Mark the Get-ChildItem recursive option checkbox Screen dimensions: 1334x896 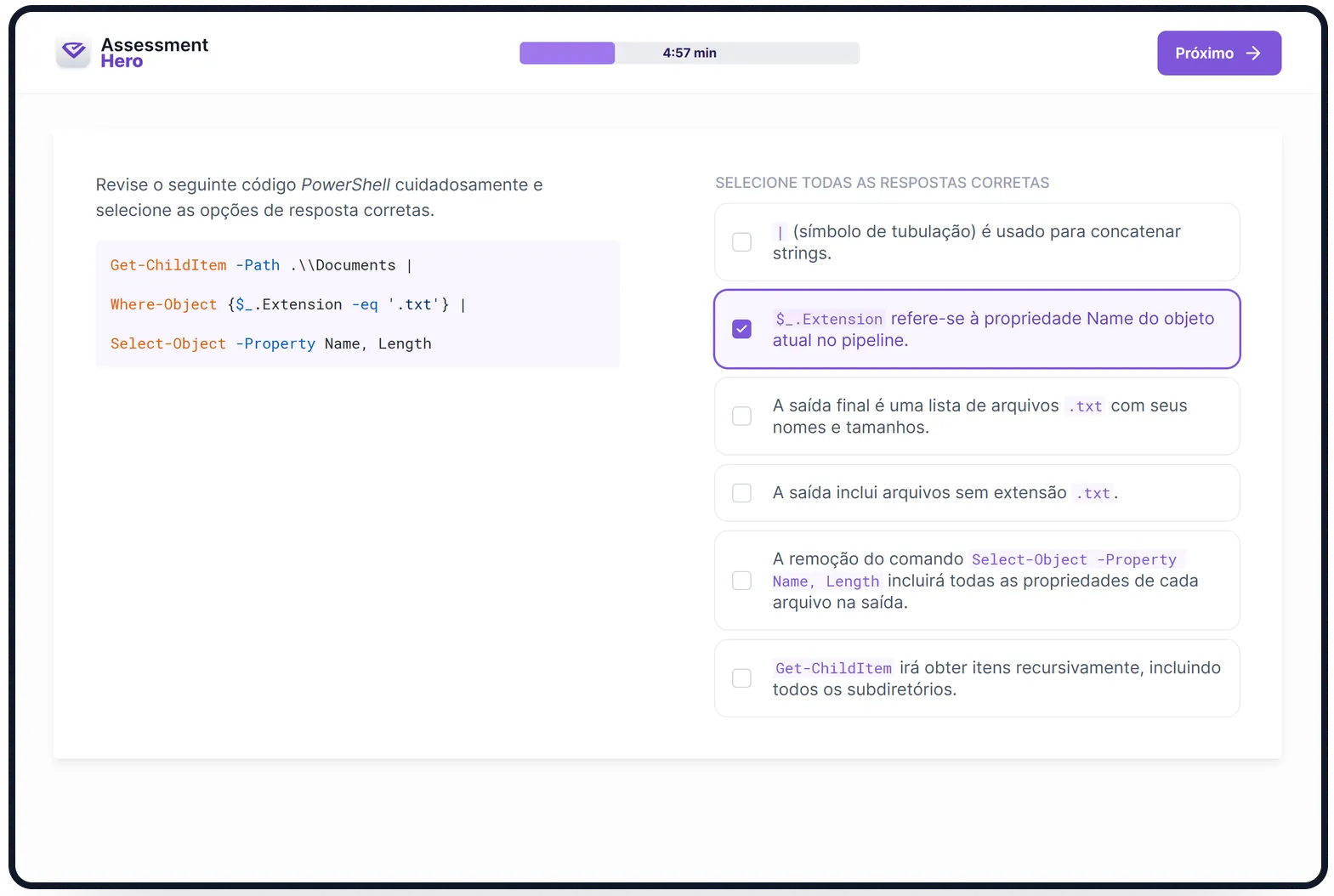(741, 678)
